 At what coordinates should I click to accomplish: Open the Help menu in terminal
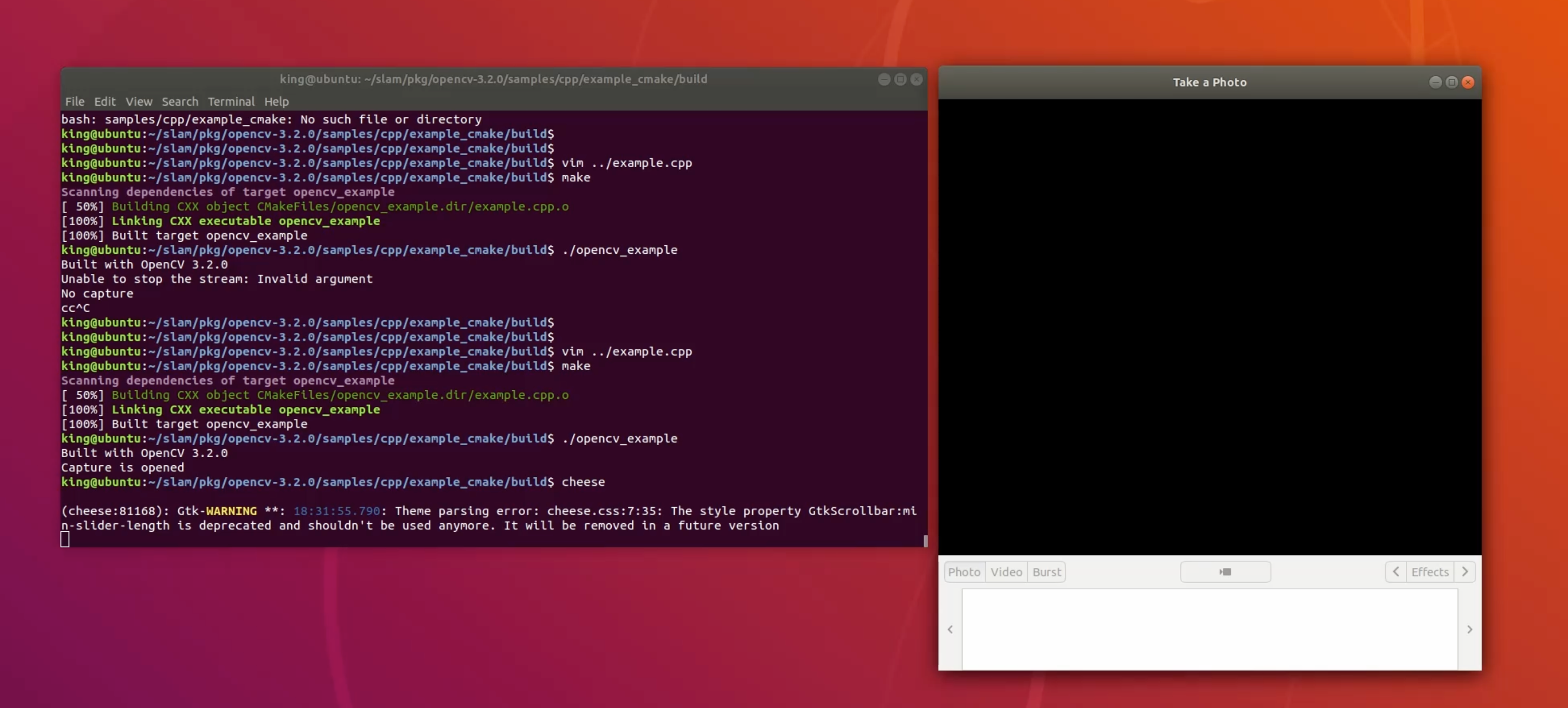click(x=276, y=102)
